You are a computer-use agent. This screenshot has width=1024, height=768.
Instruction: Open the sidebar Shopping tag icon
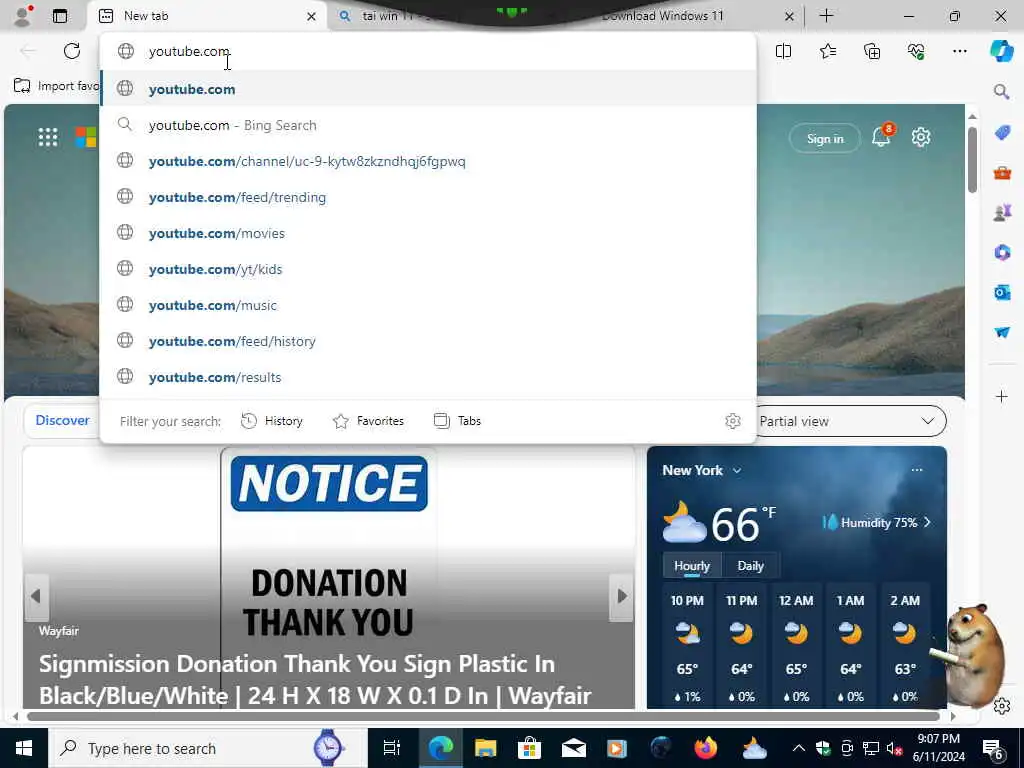[x=1002, y=133]
